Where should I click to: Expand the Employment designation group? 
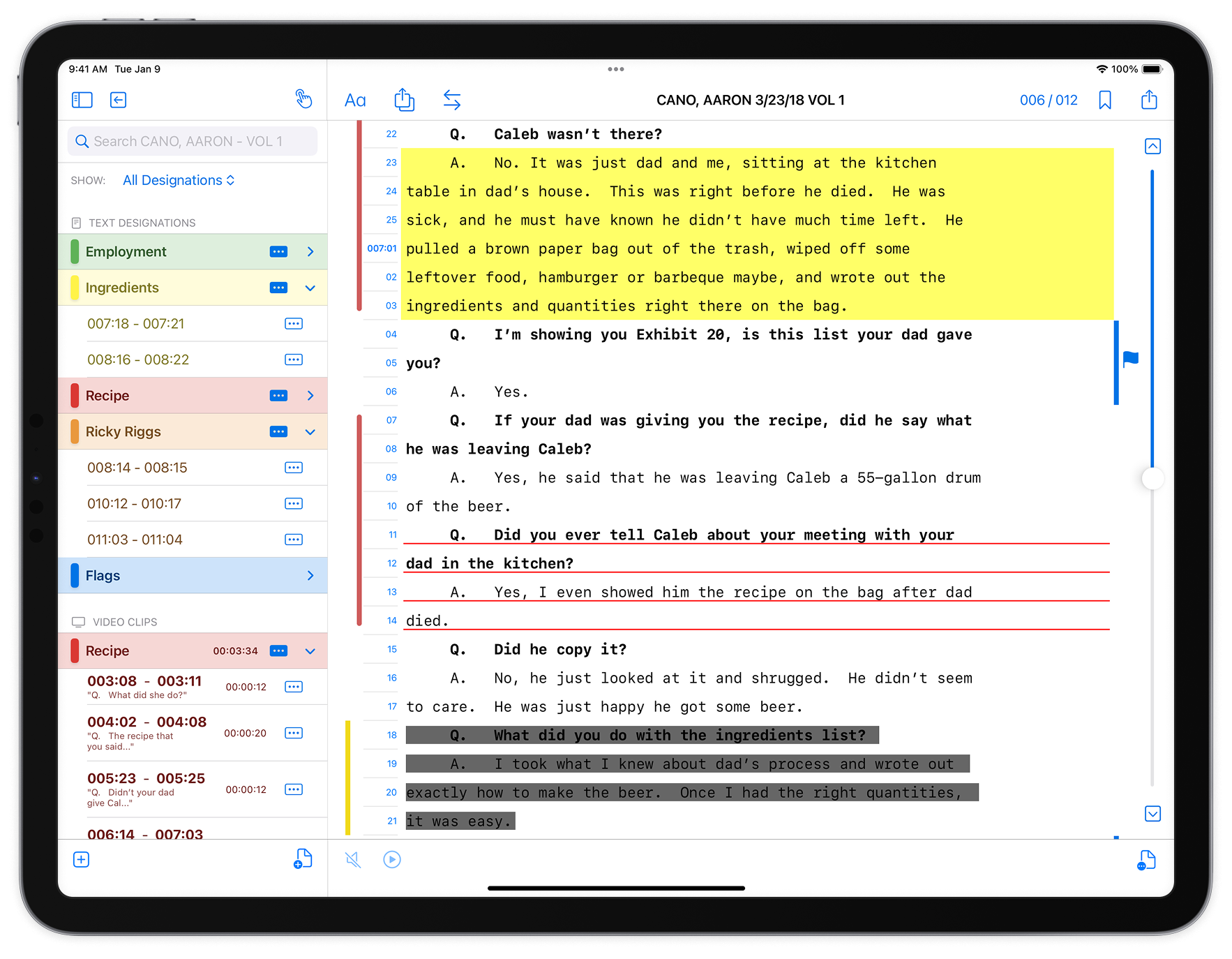pyautogui.click(x=310, y=251)
